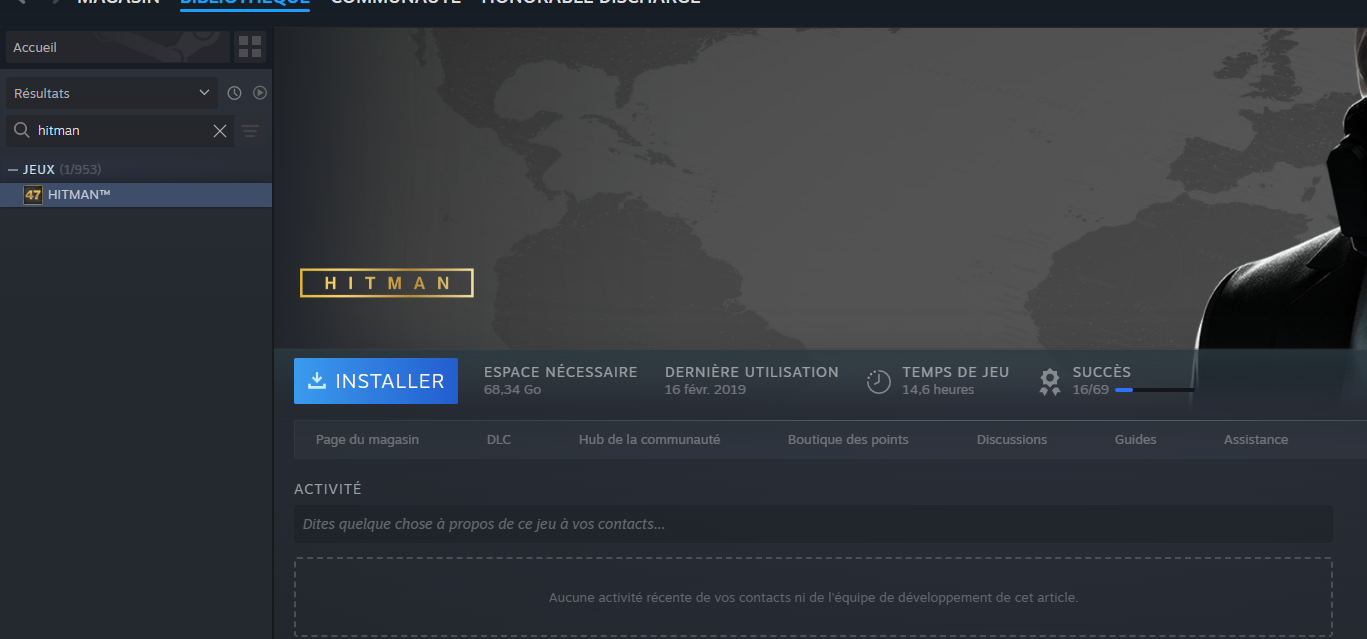This screenshot has width=1367, height=639.
Task: Open advanced filter options icon
Action: [250, 131]
